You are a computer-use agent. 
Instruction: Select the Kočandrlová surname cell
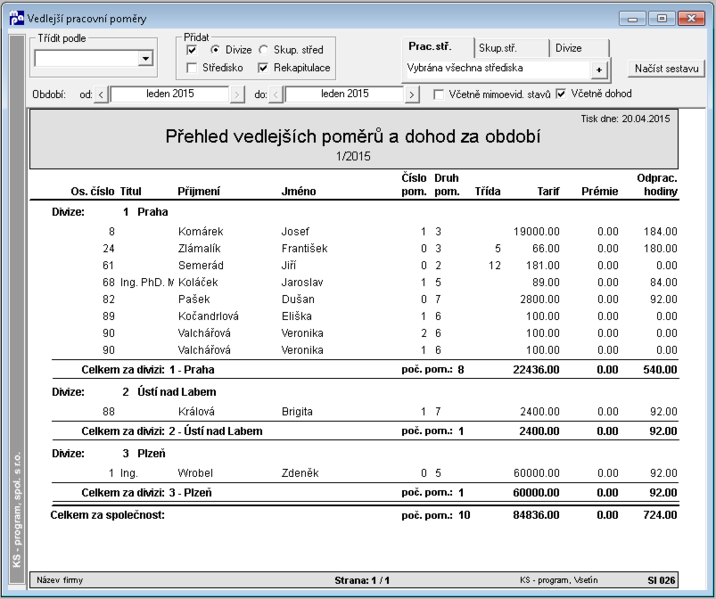[208, 316]
